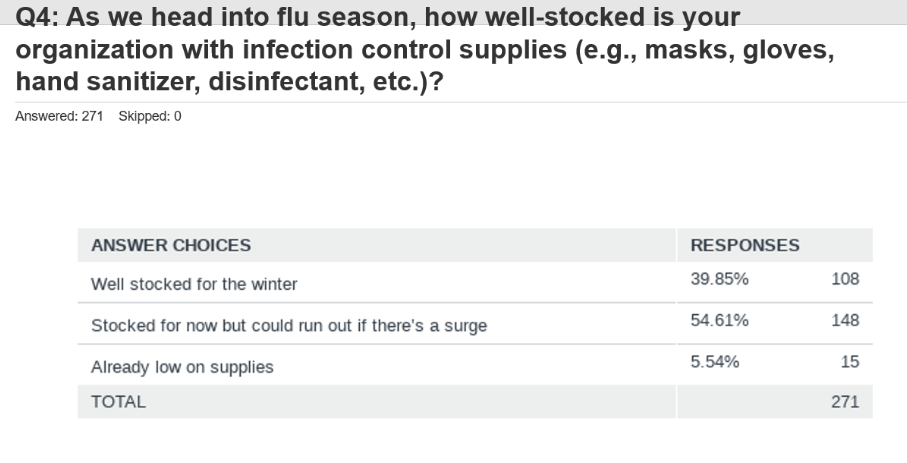This screenshot has width=907, height=463.
Task: Click the 15 response count
Action: click(x=850, y=362)
